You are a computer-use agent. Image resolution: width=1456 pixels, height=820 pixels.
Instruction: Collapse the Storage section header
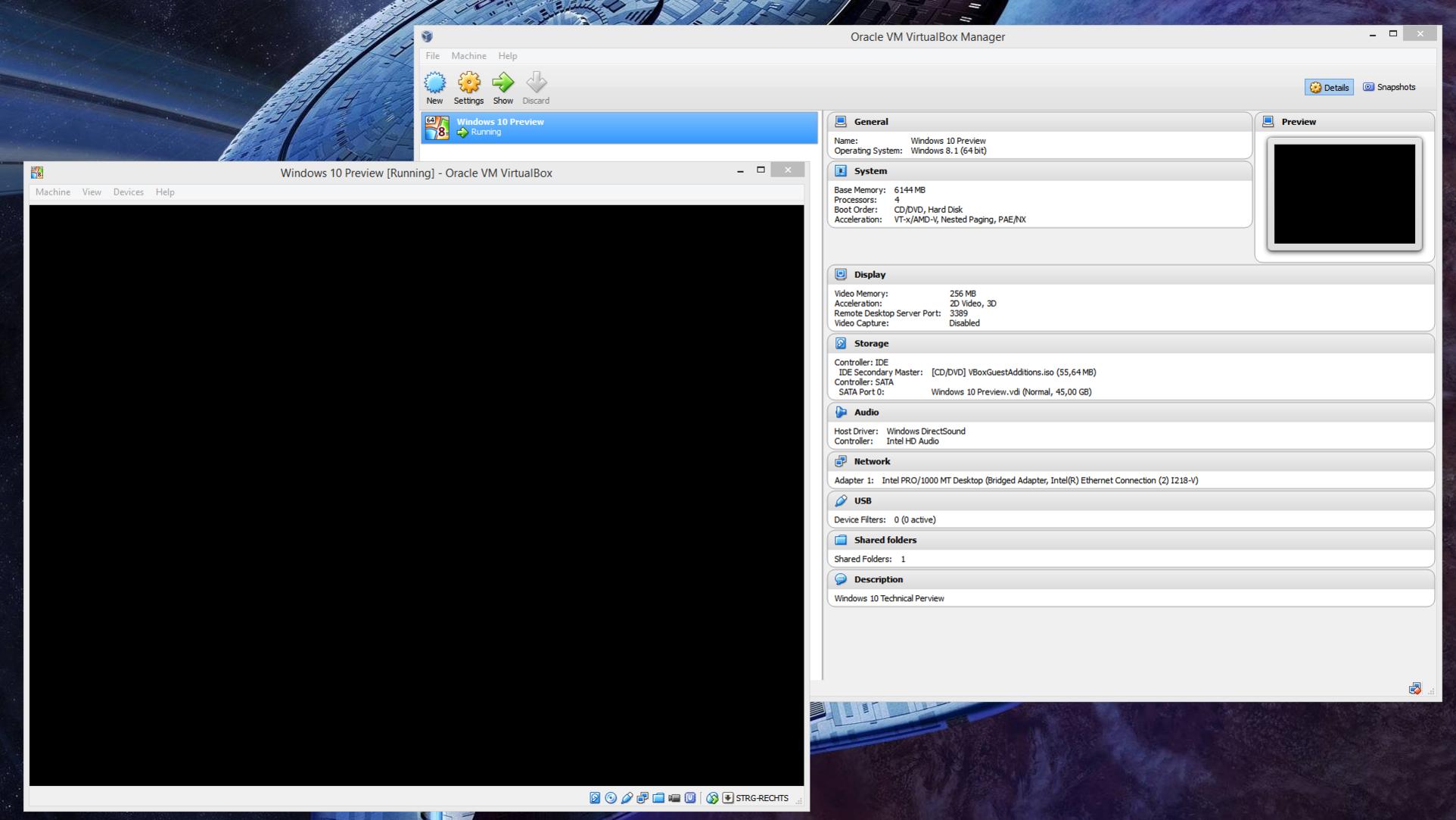click(x=871, y=344)
